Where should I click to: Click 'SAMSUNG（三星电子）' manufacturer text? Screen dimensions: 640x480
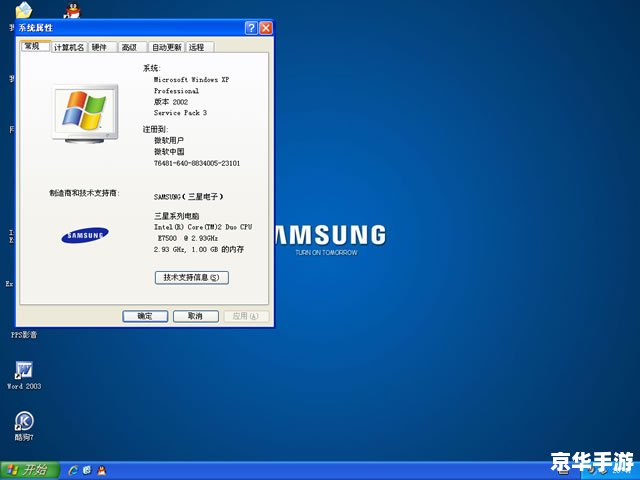tap(189, 197)
